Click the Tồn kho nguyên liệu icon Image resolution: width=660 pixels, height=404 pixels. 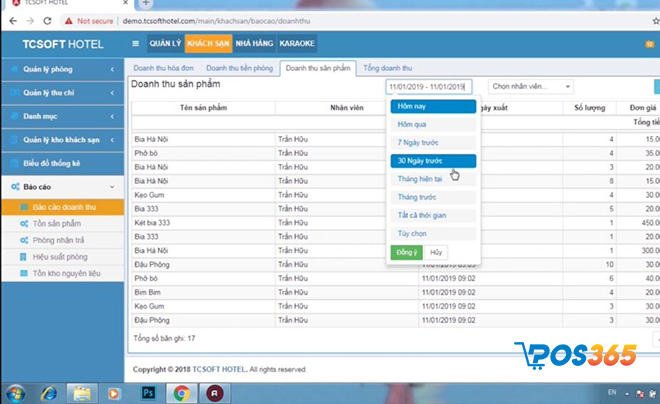tap(24, 274)
